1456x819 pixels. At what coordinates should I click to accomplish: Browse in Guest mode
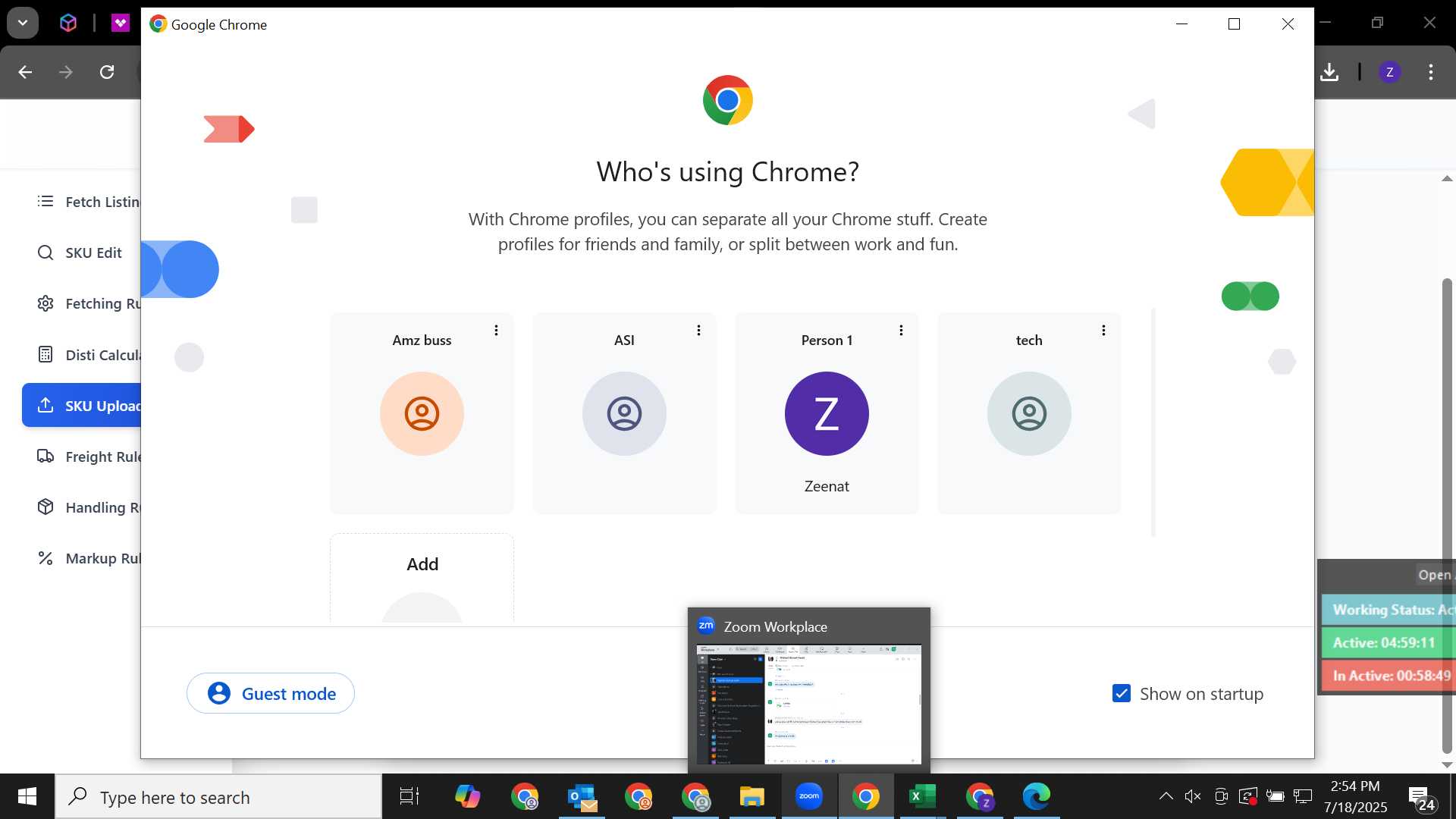271,693
